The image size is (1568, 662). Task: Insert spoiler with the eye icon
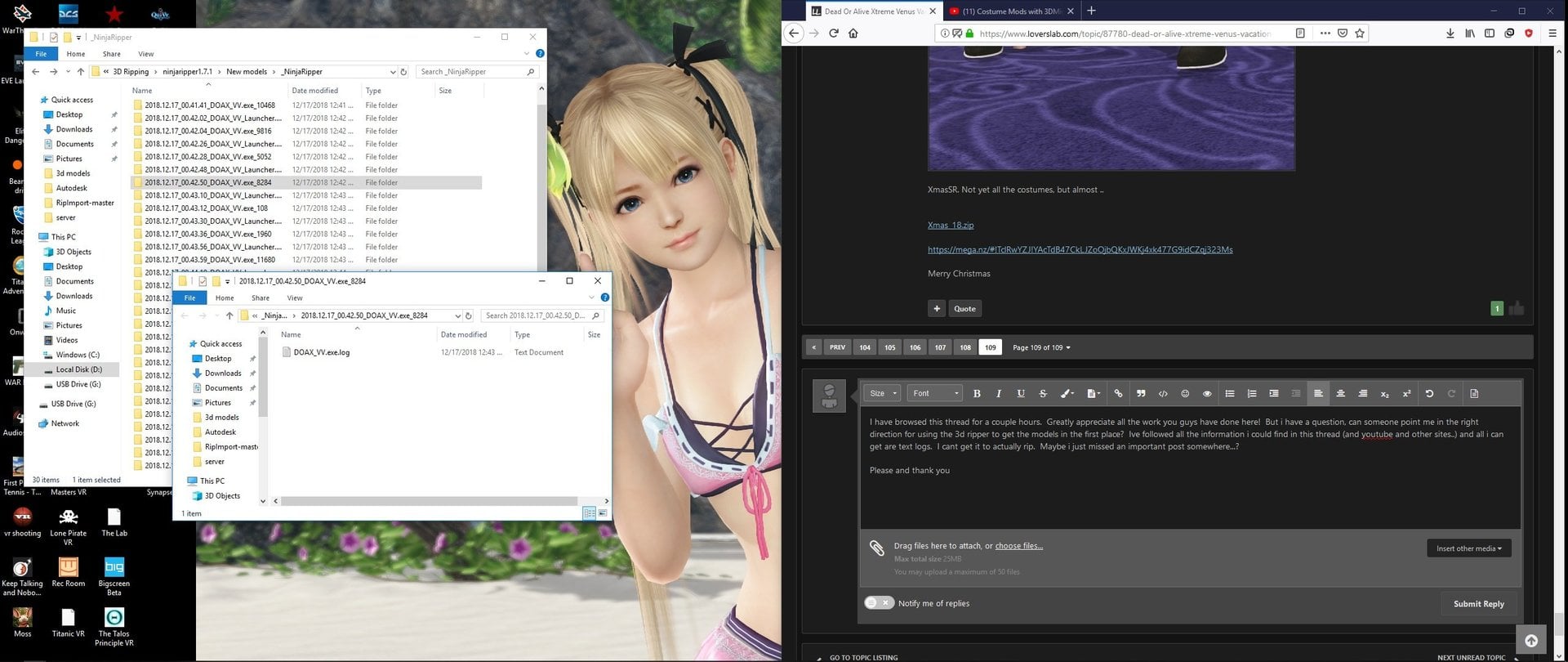click(1207, 394)
